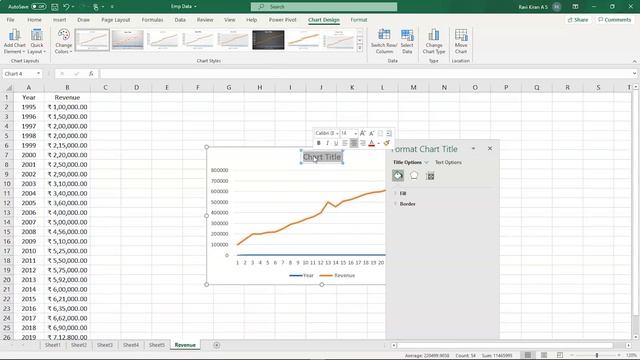640x360 pixels.
Task: Click Switch Row/Column button
Action: tap(384, 41)
